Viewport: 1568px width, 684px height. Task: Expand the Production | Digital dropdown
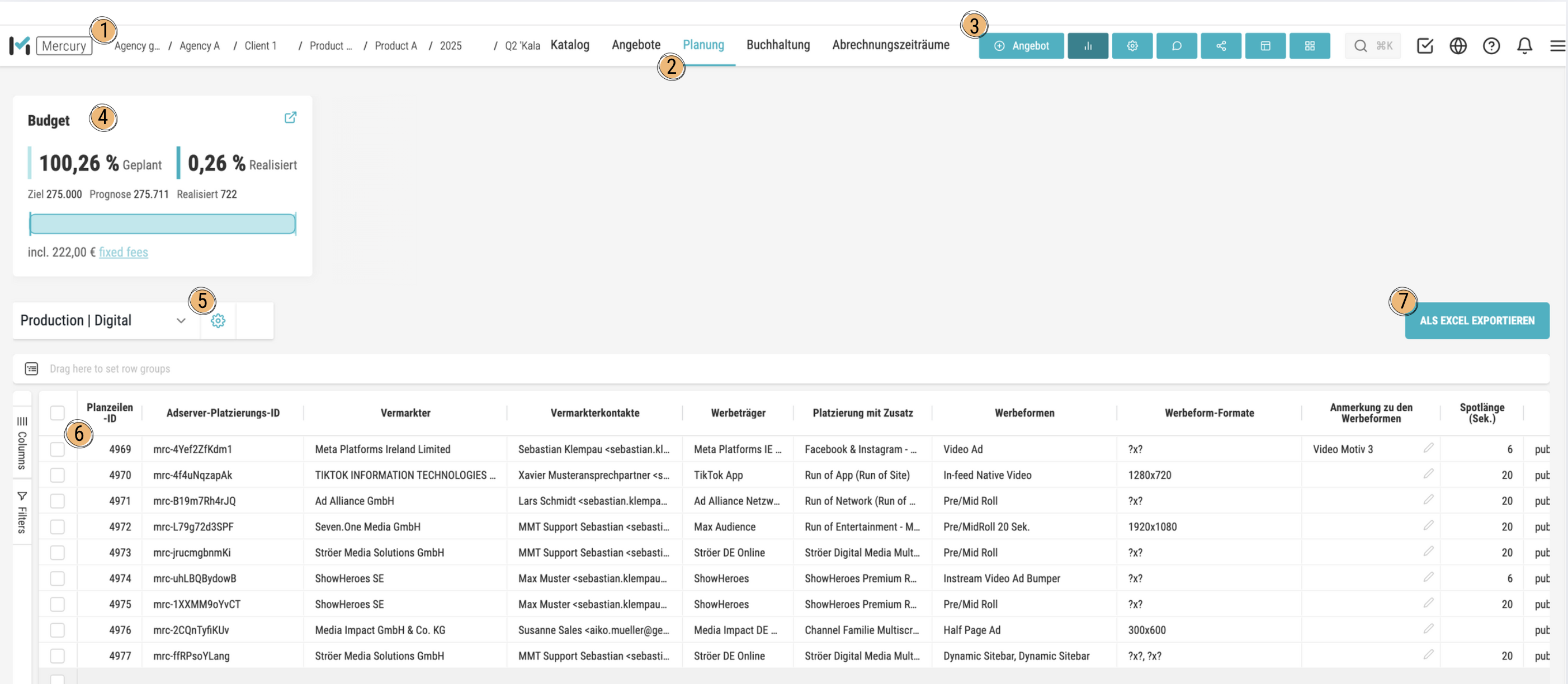[x=181, y=321]
